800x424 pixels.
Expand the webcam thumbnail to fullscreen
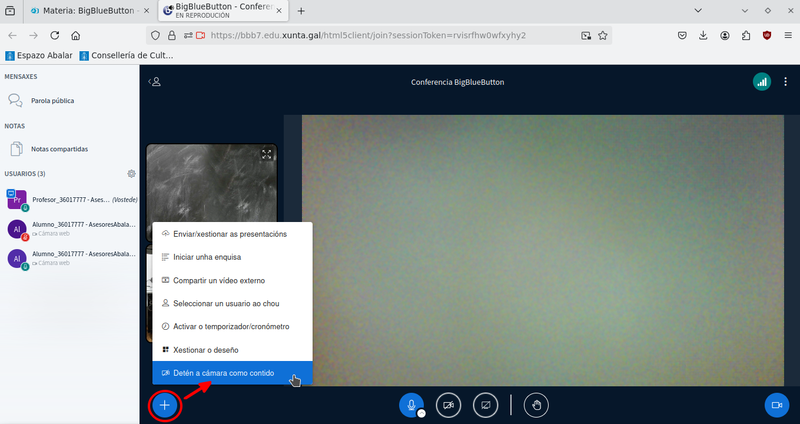266,154
